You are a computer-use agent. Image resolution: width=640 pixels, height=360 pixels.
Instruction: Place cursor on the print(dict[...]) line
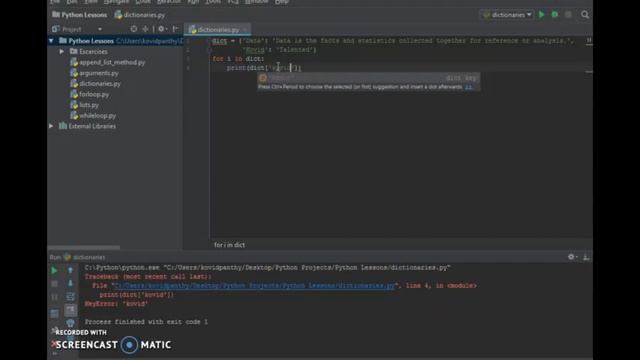[x=264, y=68]
